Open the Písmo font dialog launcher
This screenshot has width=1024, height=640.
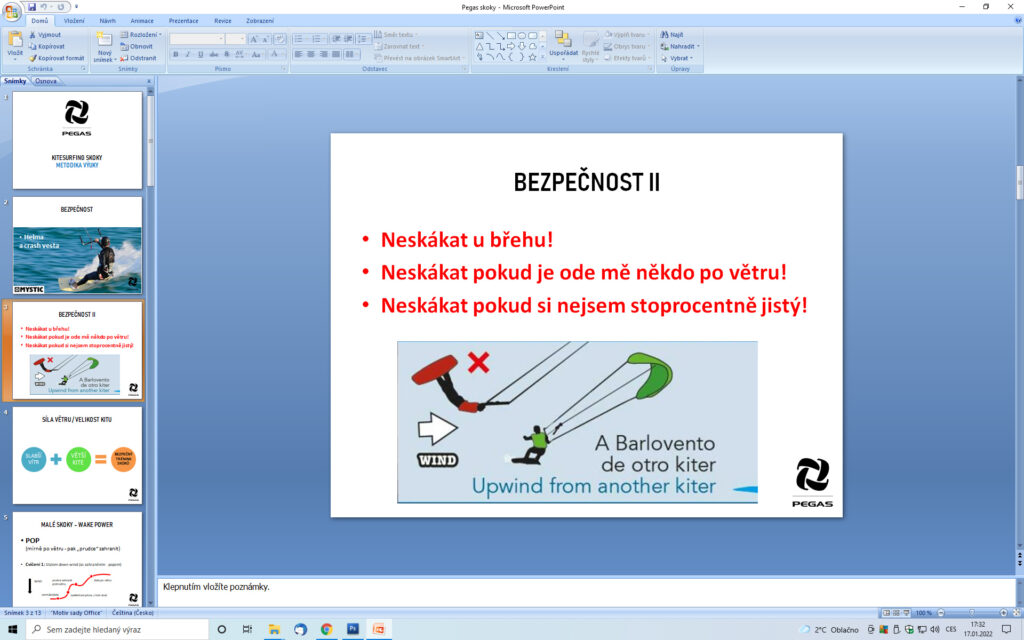tap(283, 69)
